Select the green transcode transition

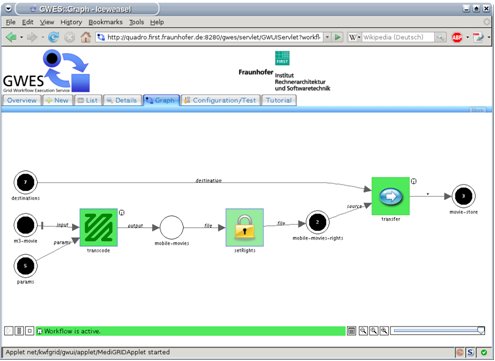click(x=98, y=227)
